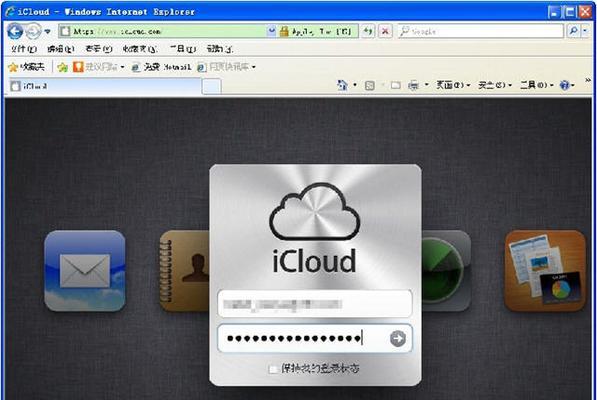The height and width of the screenshot is (400, 597).
Task: Open the 帮助 (Help) menu
Action: [x=220, y=49]
